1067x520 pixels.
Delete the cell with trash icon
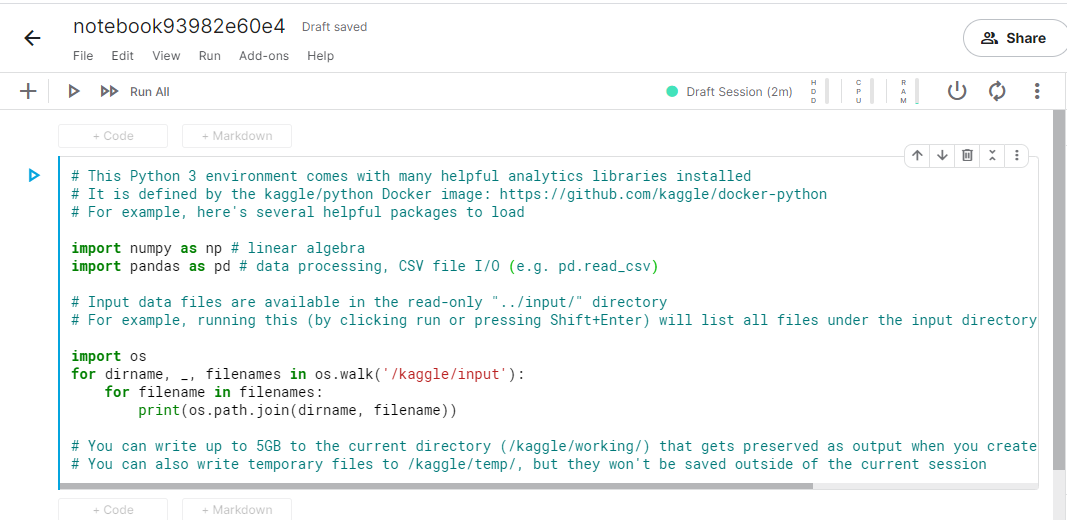pyautogui.click(x=967, y=155)
